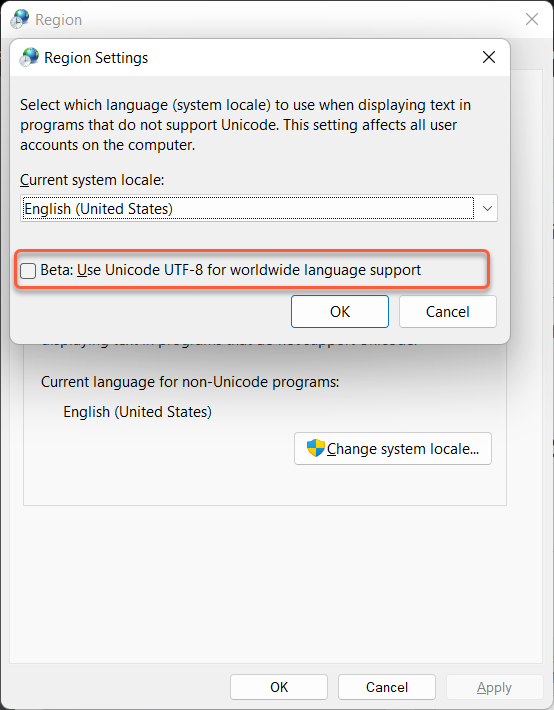Confirm Region Settings with the highlighted OK button

pos(340,312)
